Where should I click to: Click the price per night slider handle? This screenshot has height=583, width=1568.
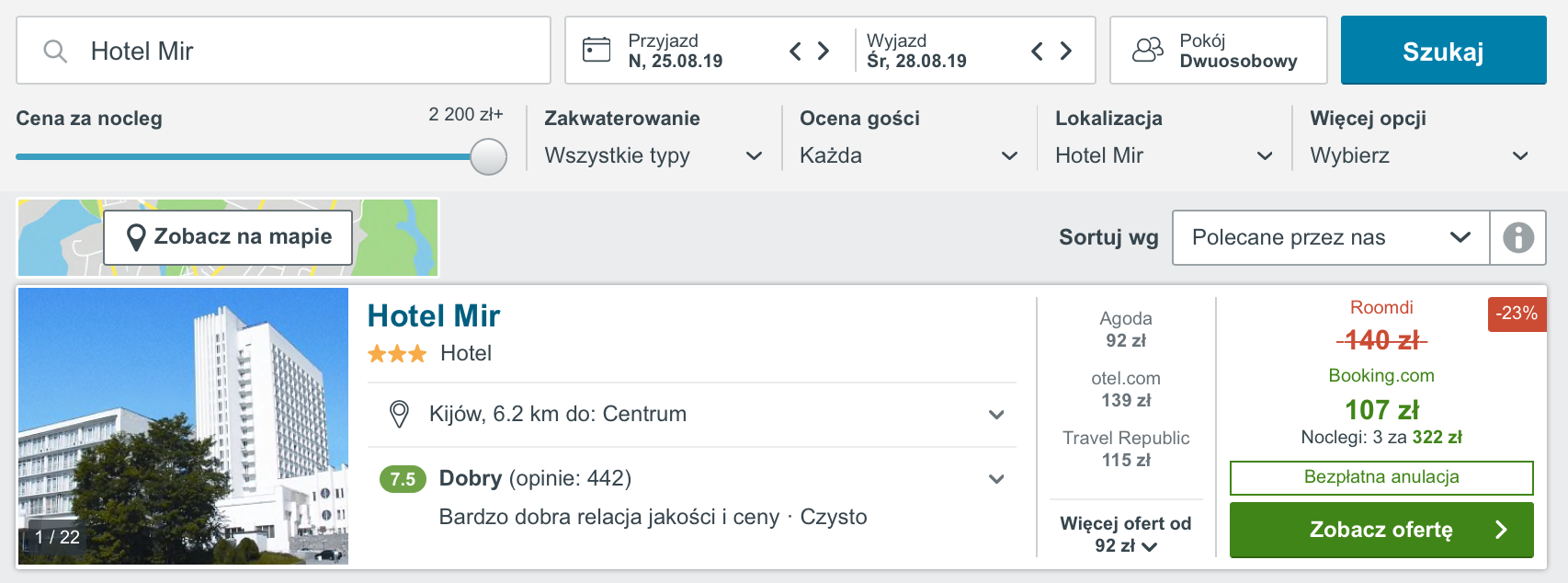point(489,156)
